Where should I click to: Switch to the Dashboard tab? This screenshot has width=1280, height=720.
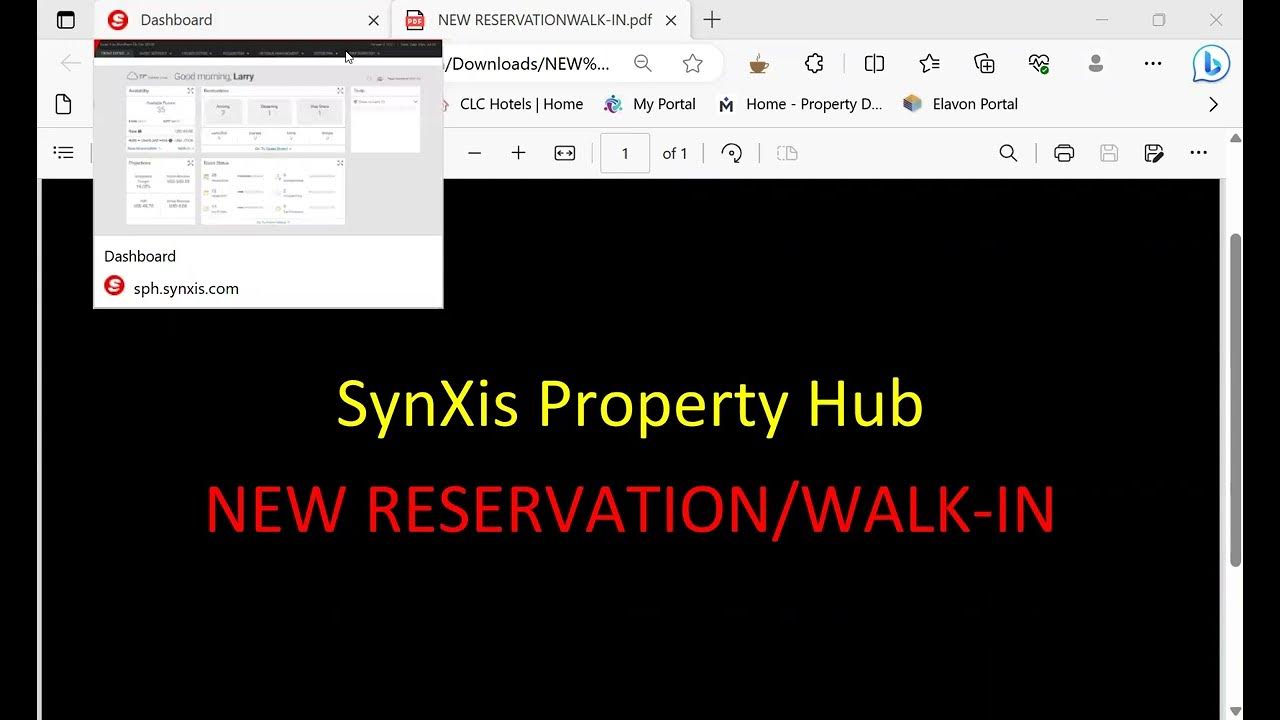pyautogui.click(x=243, y=20)
